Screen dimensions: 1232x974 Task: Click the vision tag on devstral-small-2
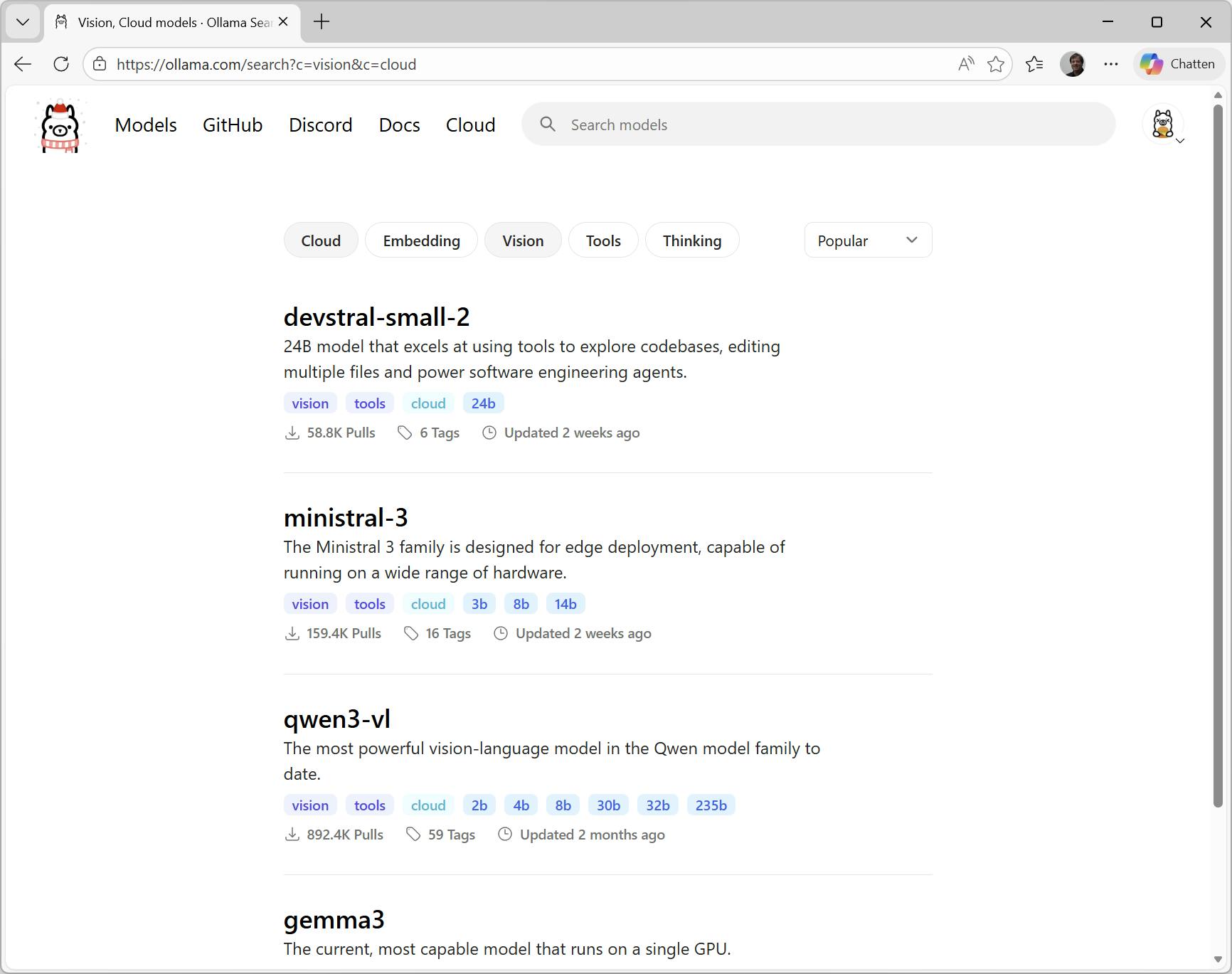point(310,403)
